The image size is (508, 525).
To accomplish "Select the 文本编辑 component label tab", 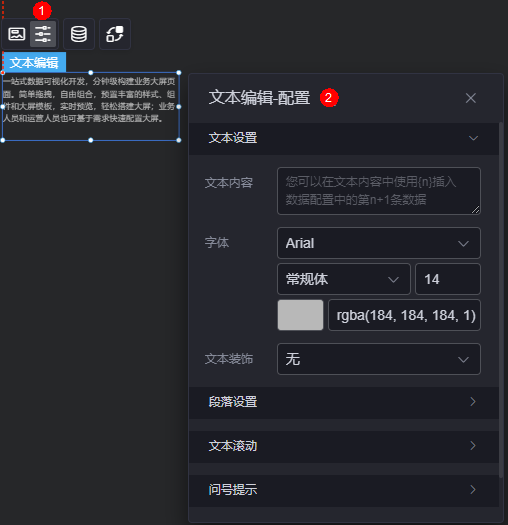I will click(34, 63).
